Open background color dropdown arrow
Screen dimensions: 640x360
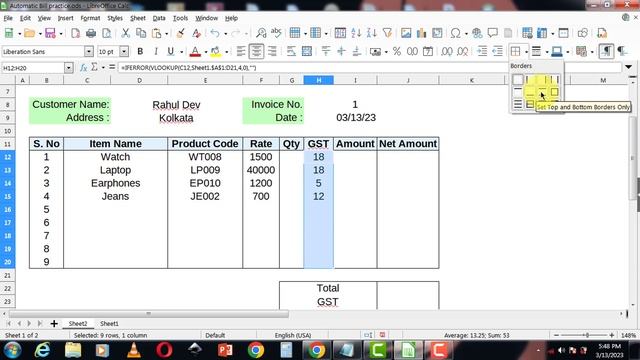[x=226, y=52]
